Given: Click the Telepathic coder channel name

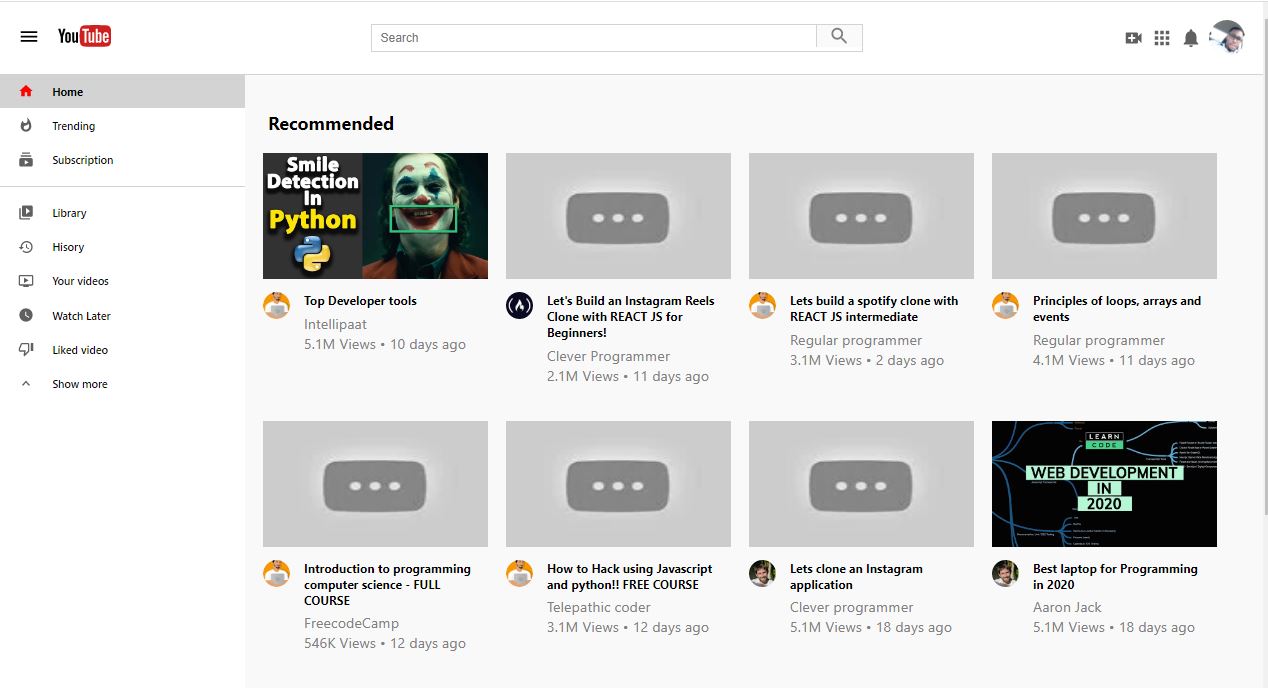Looking at the screenshot, I should click(598, 607).
